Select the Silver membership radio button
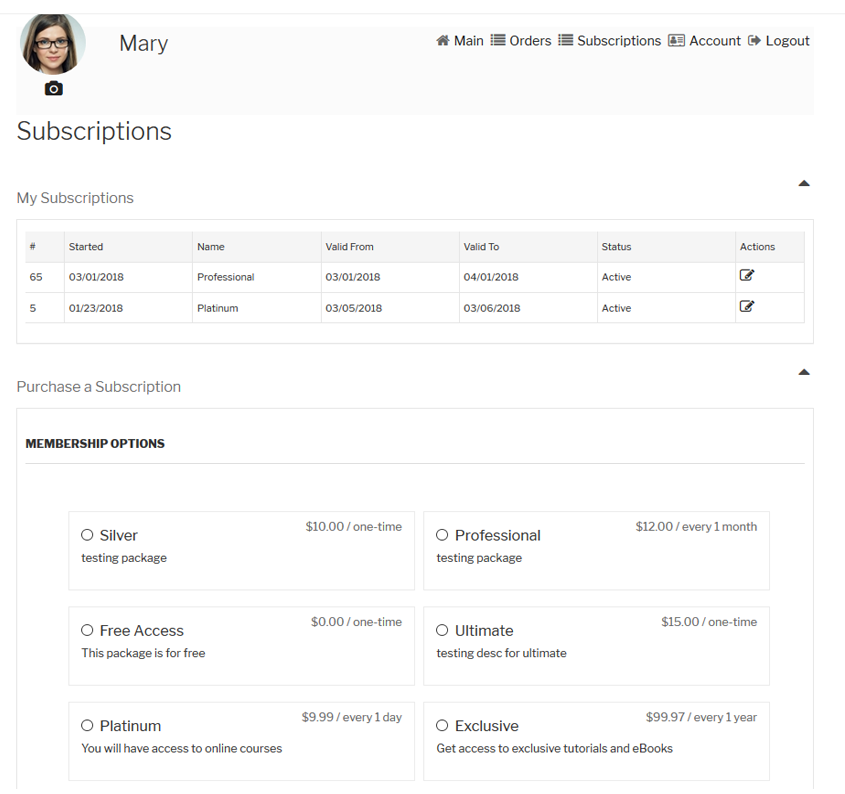 (x=87, y=535)
